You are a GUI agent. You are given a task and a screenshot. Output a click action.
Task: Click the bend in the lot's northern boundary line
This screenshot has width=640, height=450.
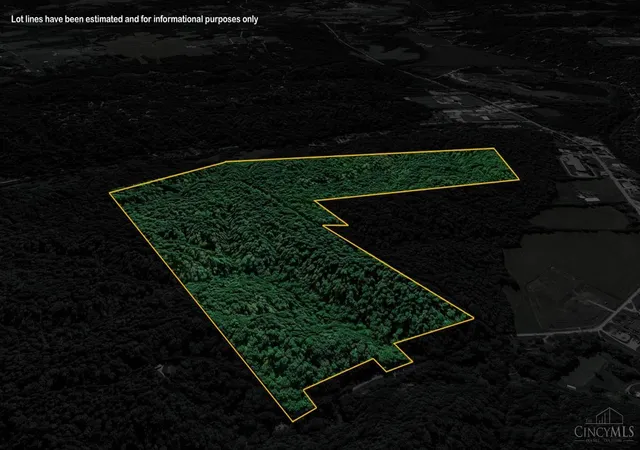click(226, 162)
